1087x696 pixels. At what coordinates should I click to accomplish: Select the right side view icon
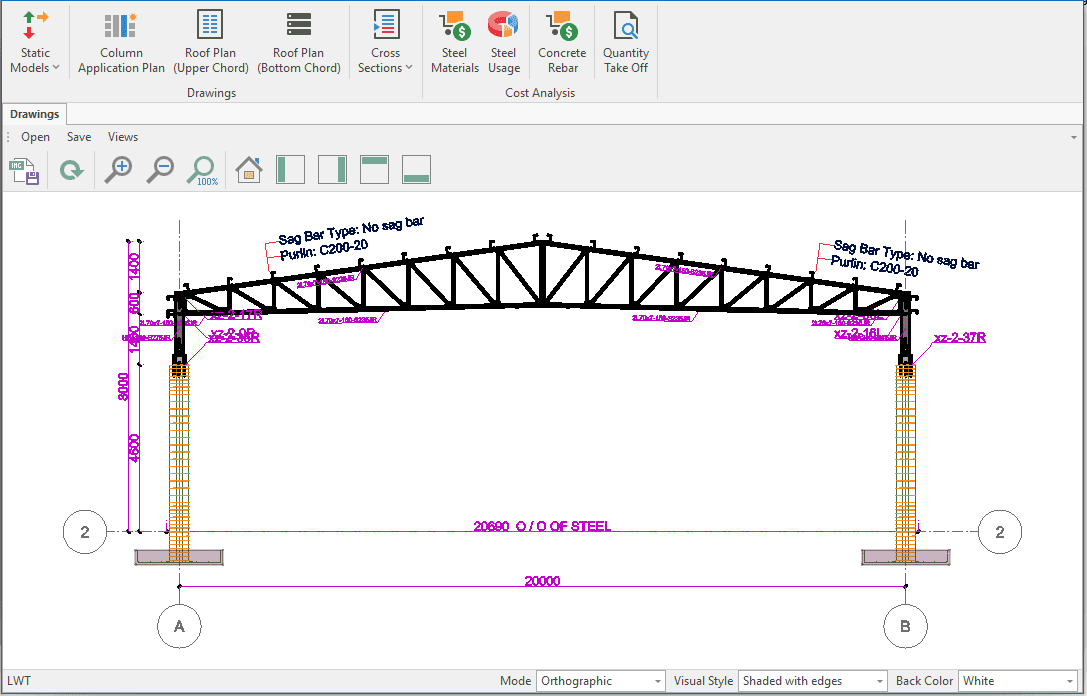332,170
